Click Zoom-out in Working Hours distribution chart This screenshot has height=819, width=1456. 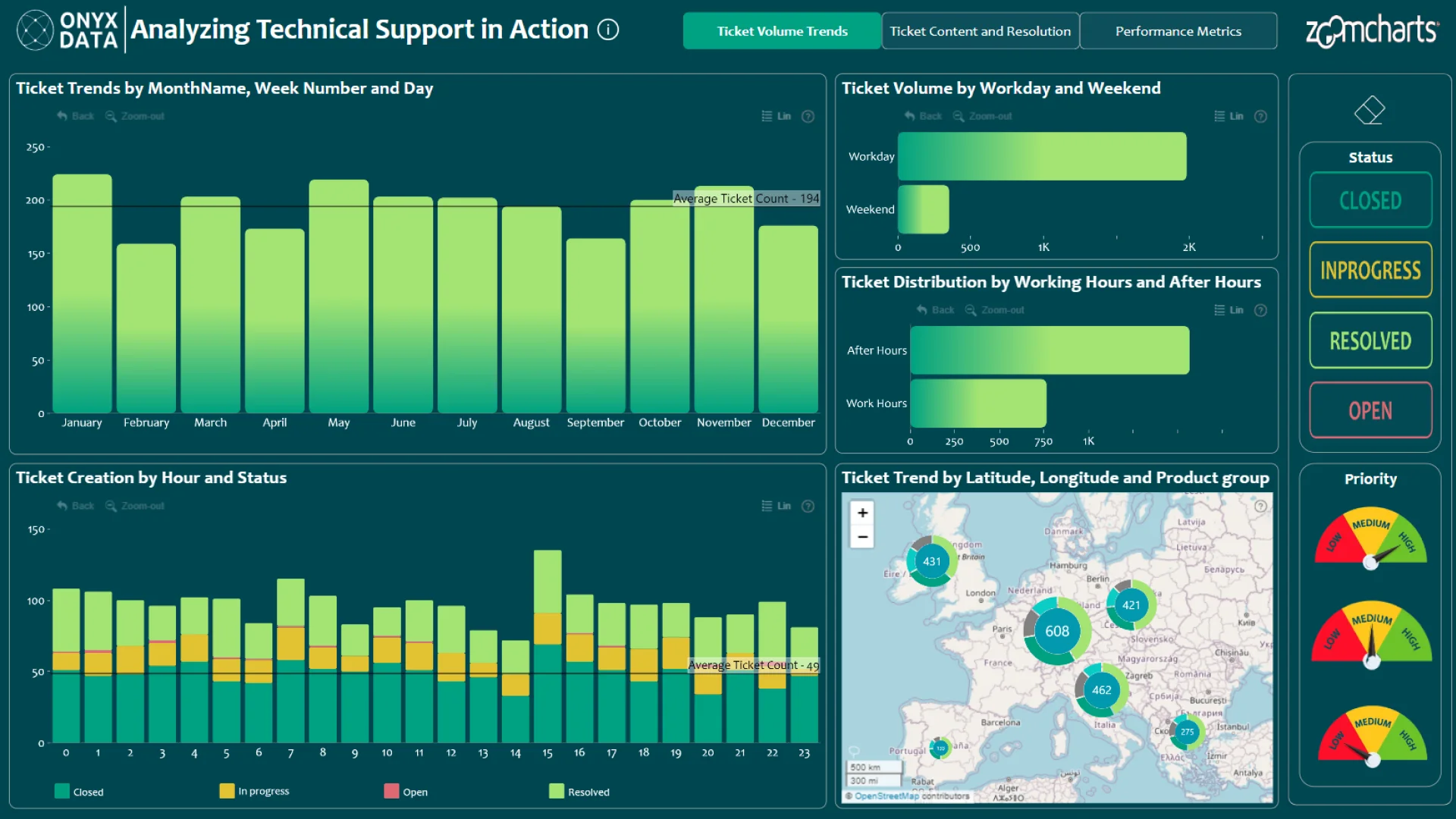pos(995,310)
